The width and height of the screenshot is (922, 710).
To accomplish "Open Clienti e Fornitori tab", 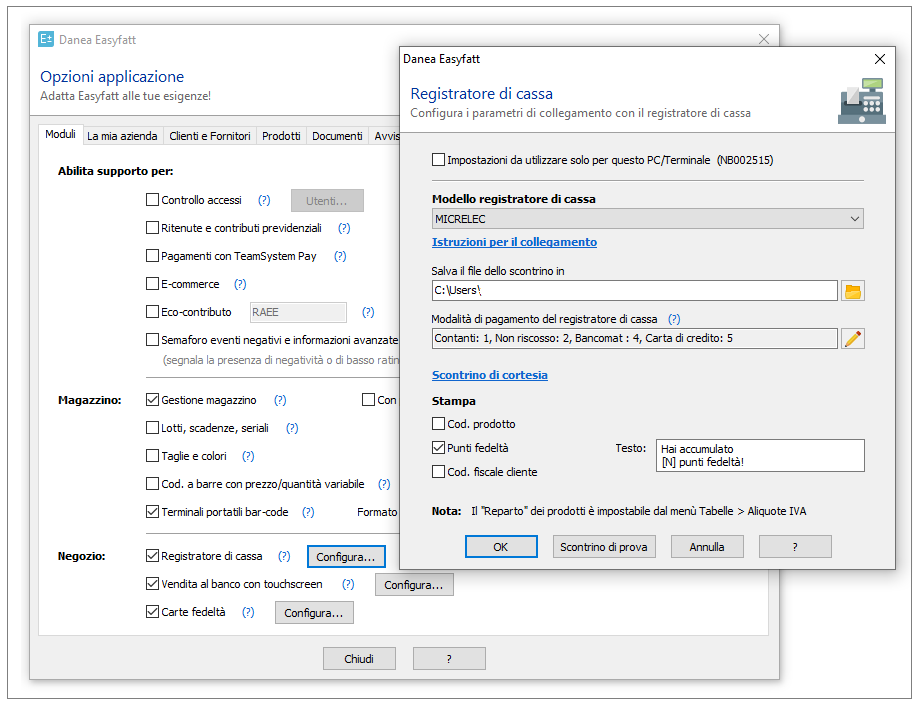I will 210,136.
